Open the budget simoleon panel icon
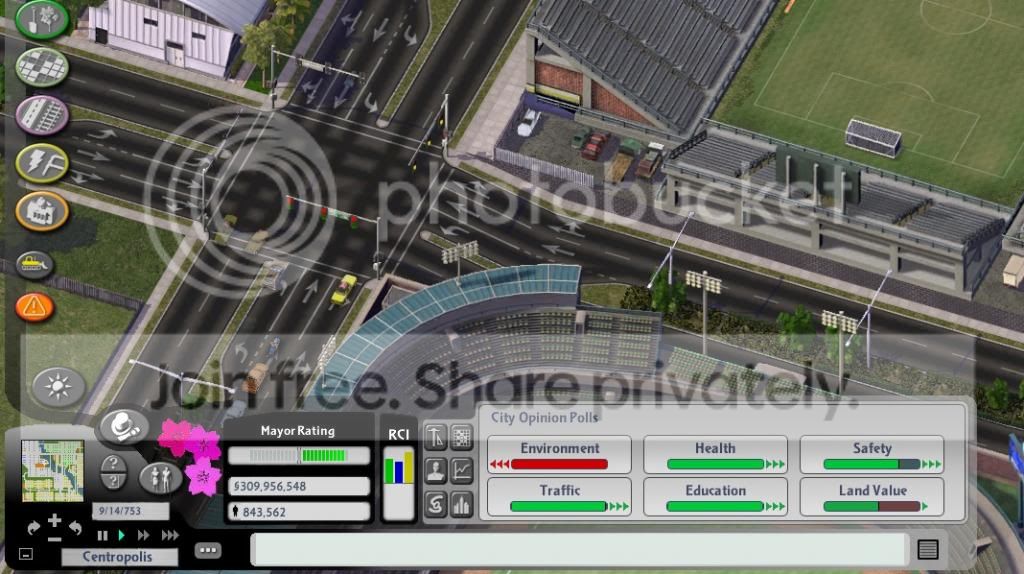This screenshot has height=574, width=1024. point(436,504)
